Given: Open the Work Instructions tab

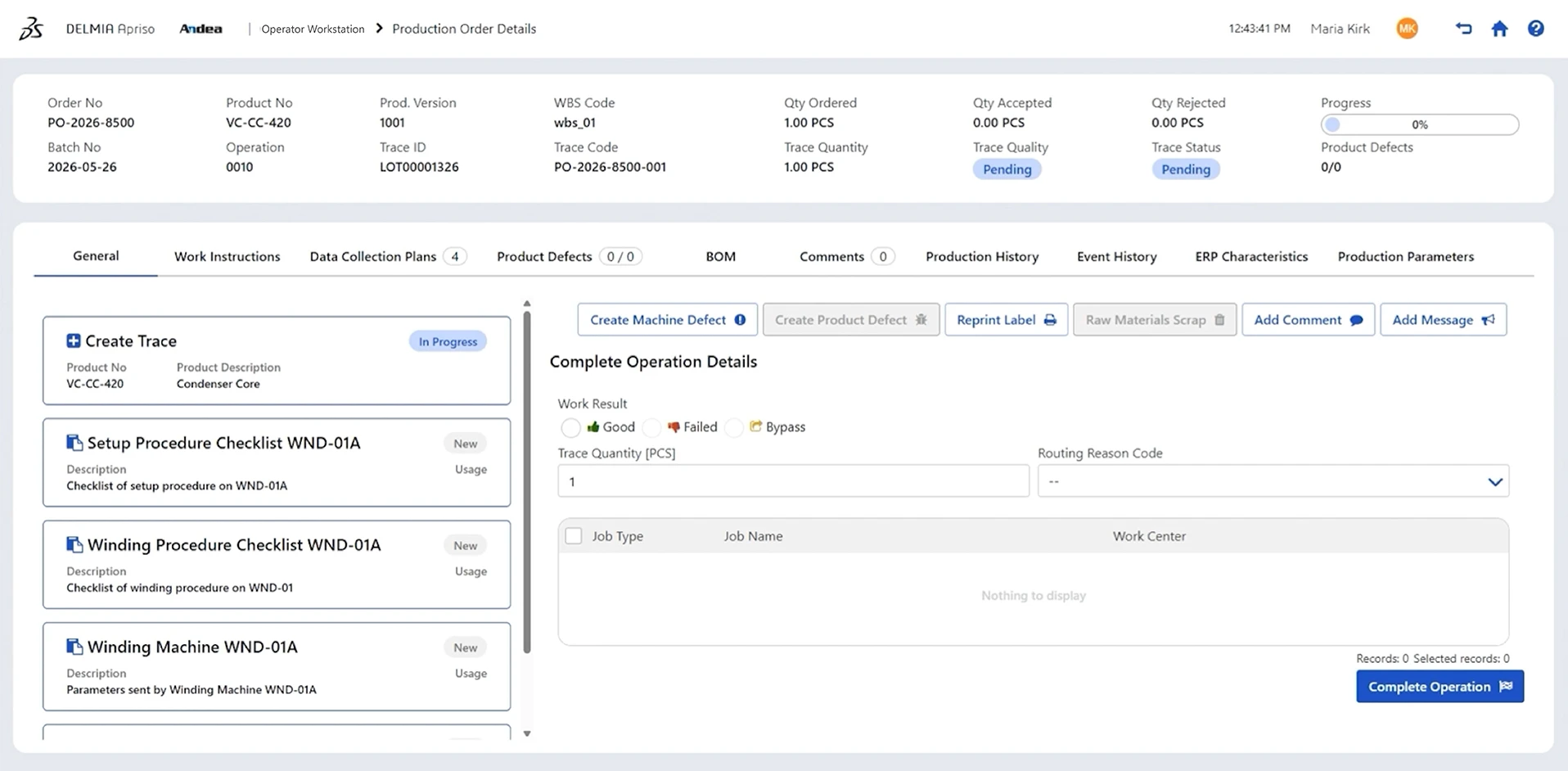Looking at the screenshot, I should (227, 256).
